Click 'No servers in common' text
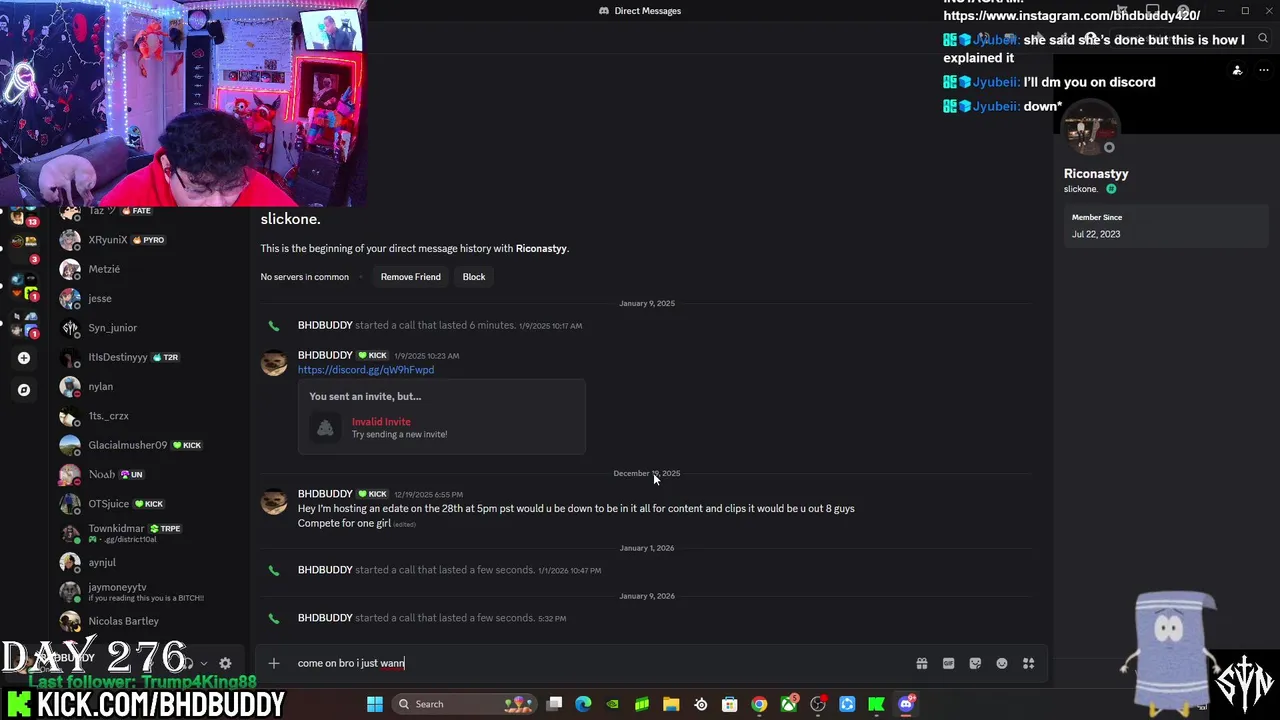 click(x=305, y=277)
